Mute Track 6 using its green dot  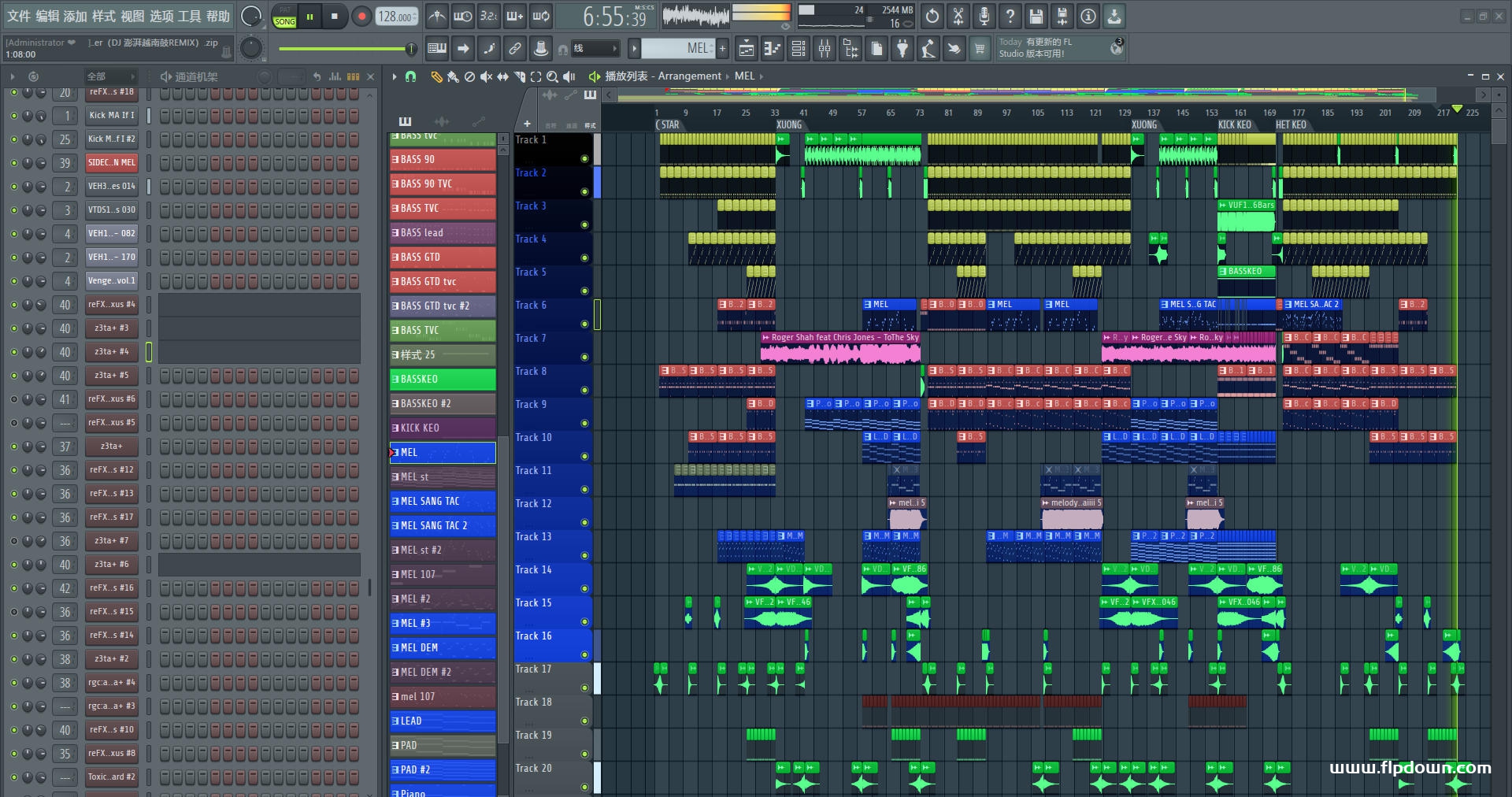[584, 324]
